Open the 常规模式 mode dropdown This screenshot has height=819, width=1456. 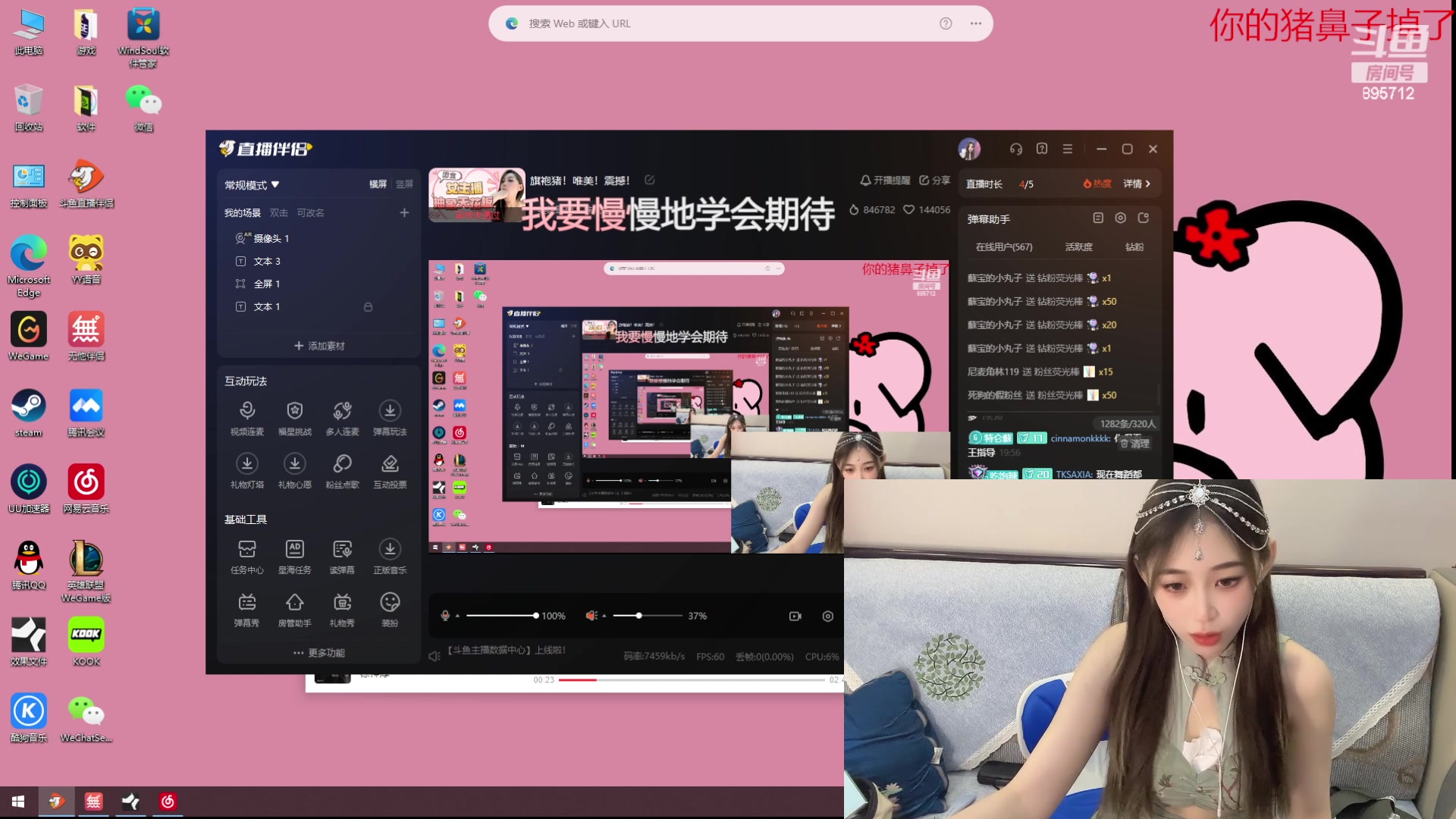coord(251,184)
